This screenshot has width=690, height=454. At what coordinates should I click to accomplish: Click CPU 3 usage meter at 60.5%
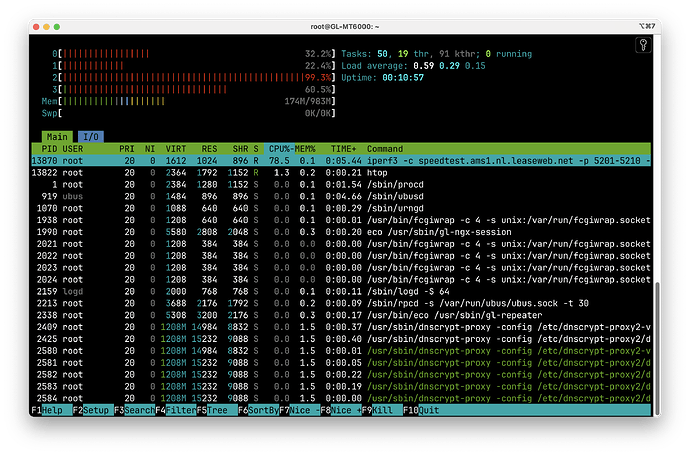[x=194, y=89]
